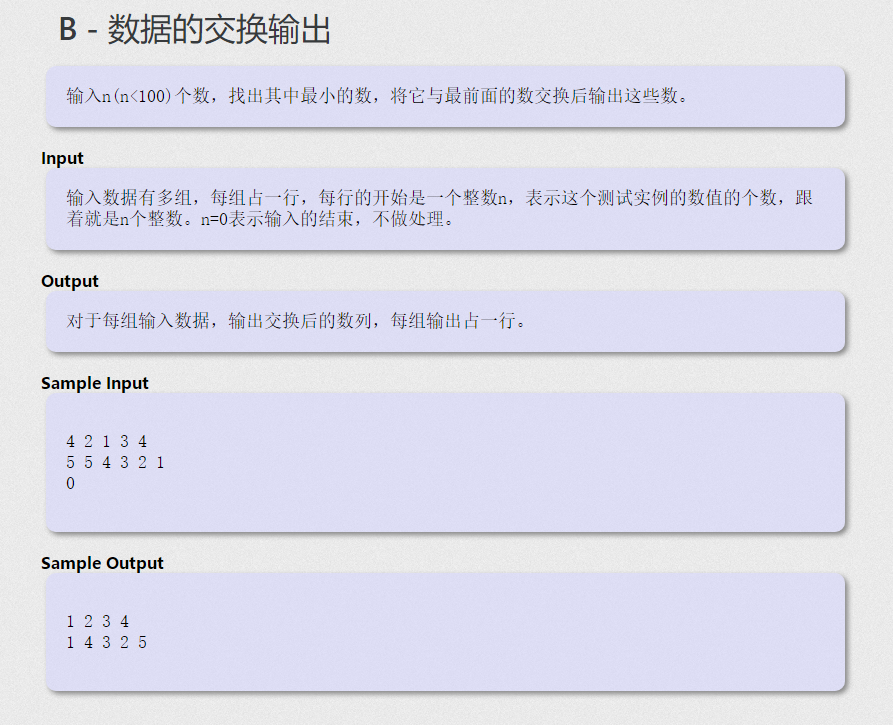Click sample output line '1 4 3 2 5'
893x725 pixels.
pyautogui.click(x=106, y=642)
